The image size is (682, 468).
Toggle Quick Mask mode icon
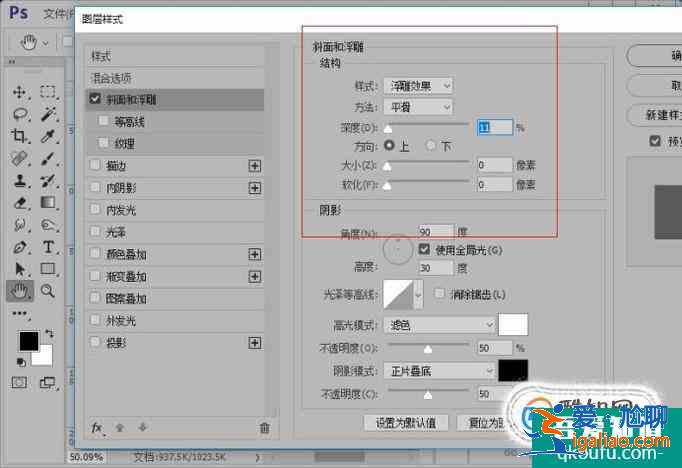point(19,383)
